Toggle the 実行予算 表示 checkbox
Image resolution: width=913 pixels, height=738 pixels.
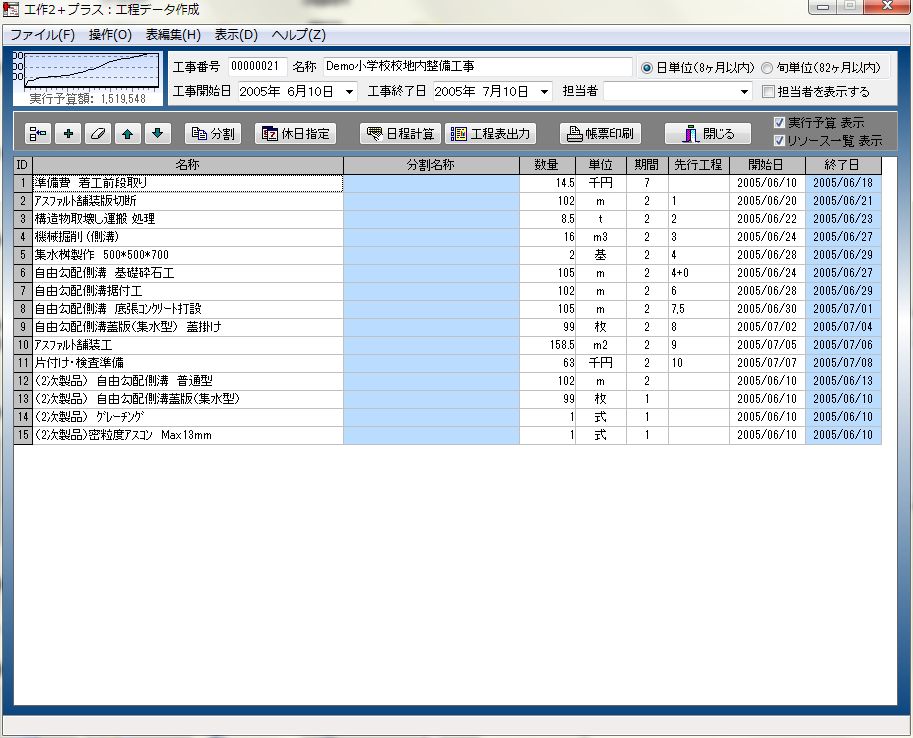coord(779,123)
